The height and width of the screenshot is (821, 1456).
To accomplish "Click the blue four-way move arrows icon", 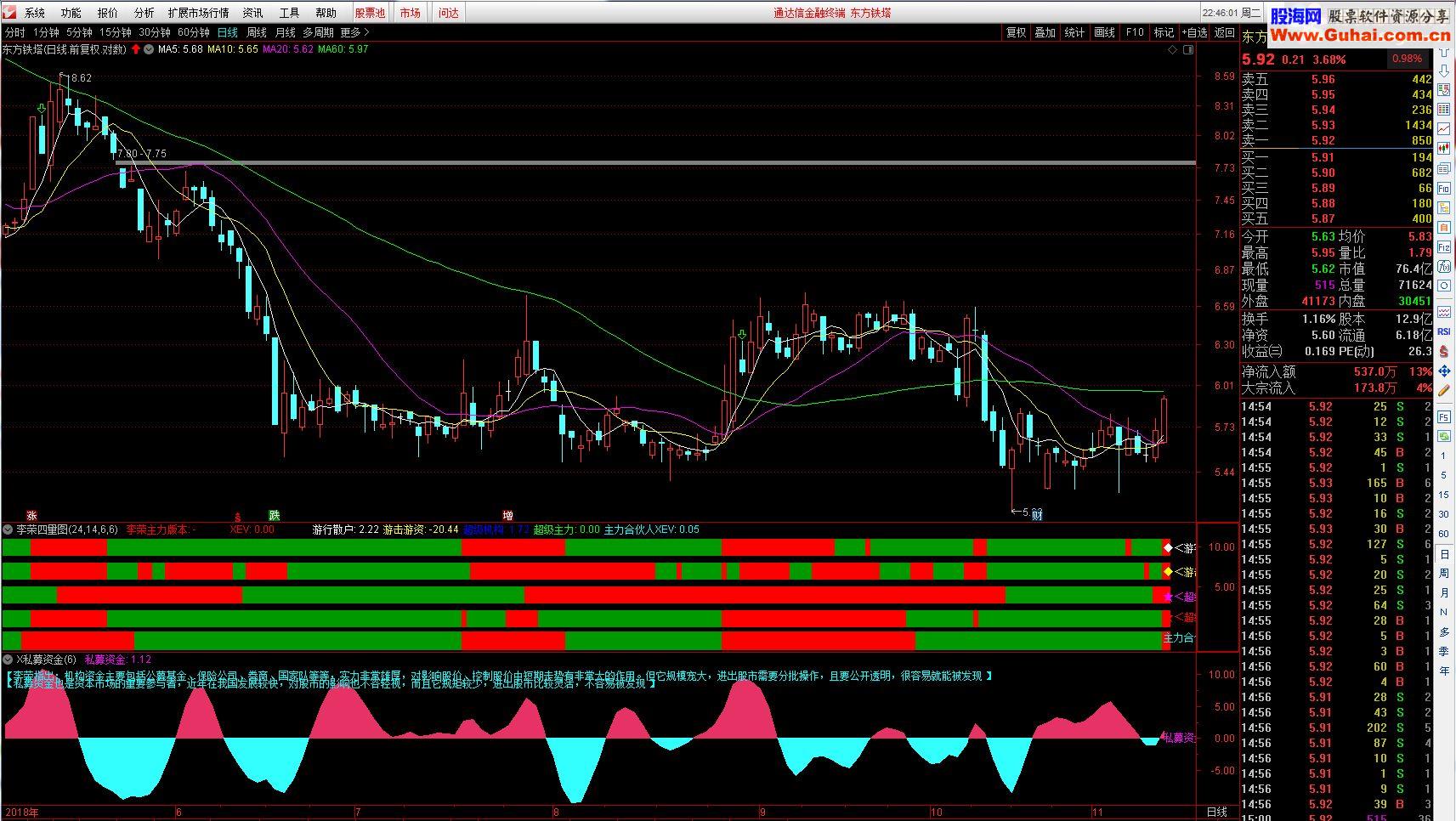I will tap(1443, 371).
